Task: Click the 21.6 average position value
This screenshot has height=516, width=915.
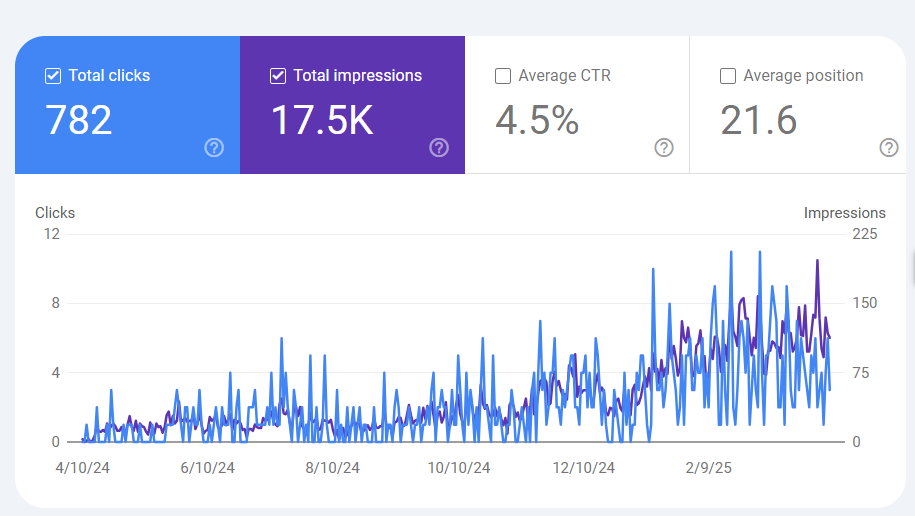Action: (x=759, y=121)
